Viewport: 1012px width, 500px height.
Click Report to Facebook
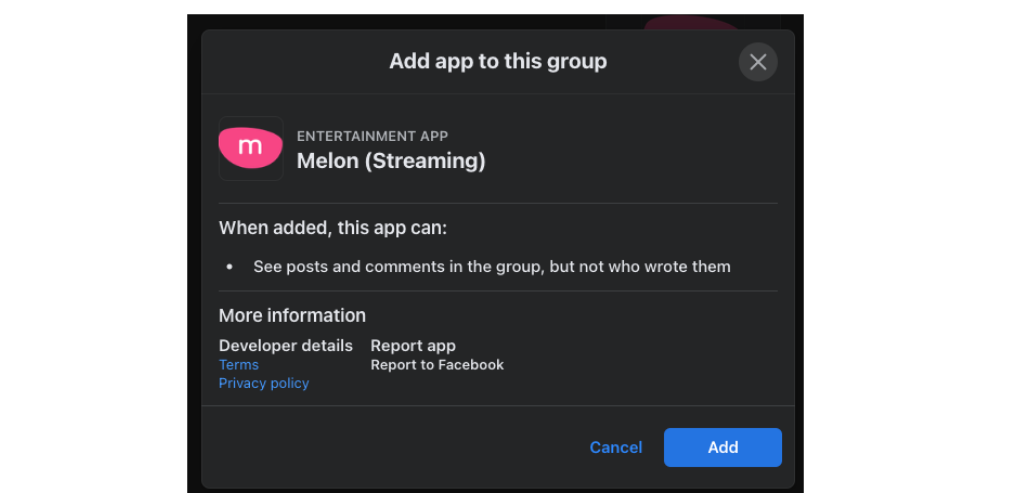(x=437, y=365)
